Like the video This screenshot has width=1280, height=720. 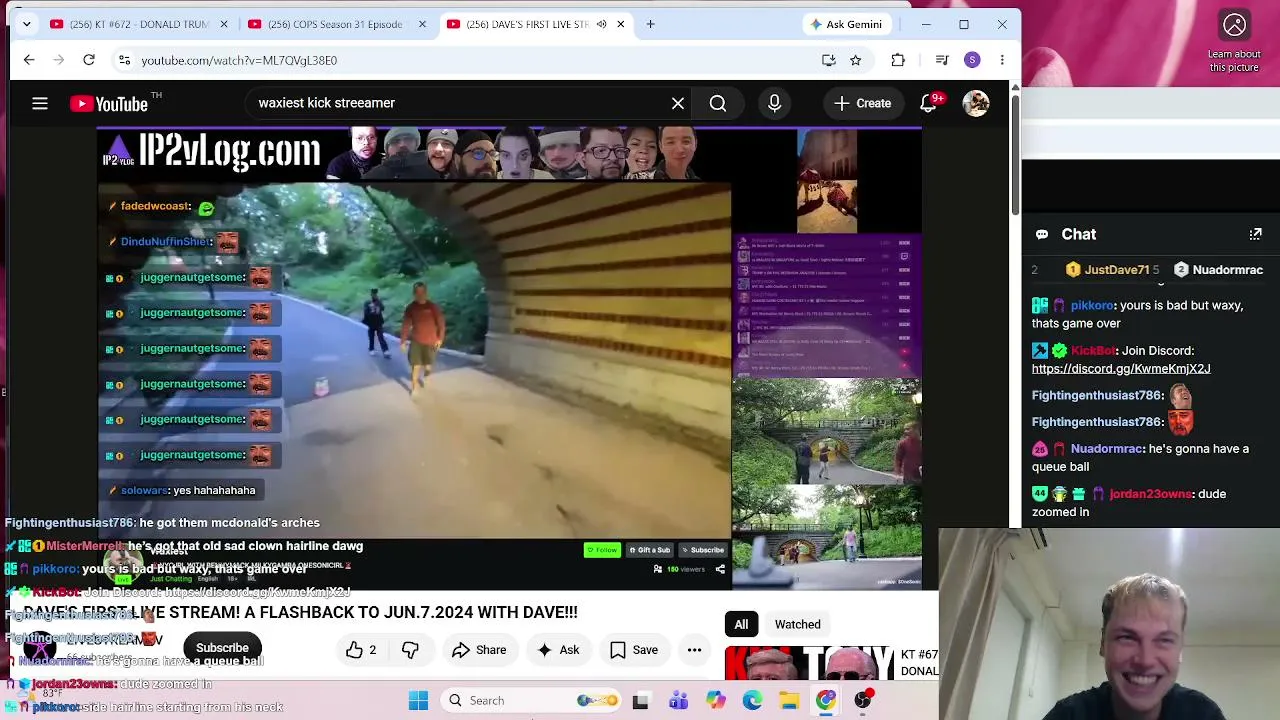[x=360, y=650]
